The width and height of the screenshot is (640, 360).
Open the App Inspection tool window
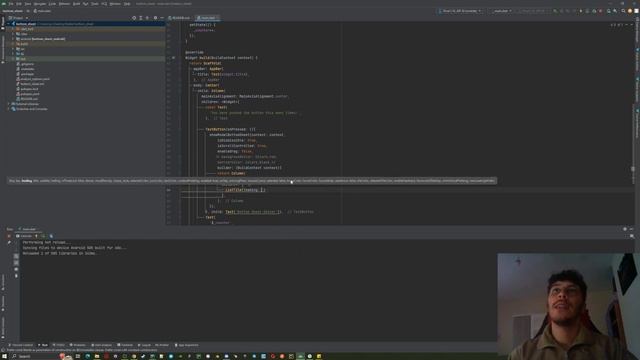pyautogui.click(x=187, y=345)
